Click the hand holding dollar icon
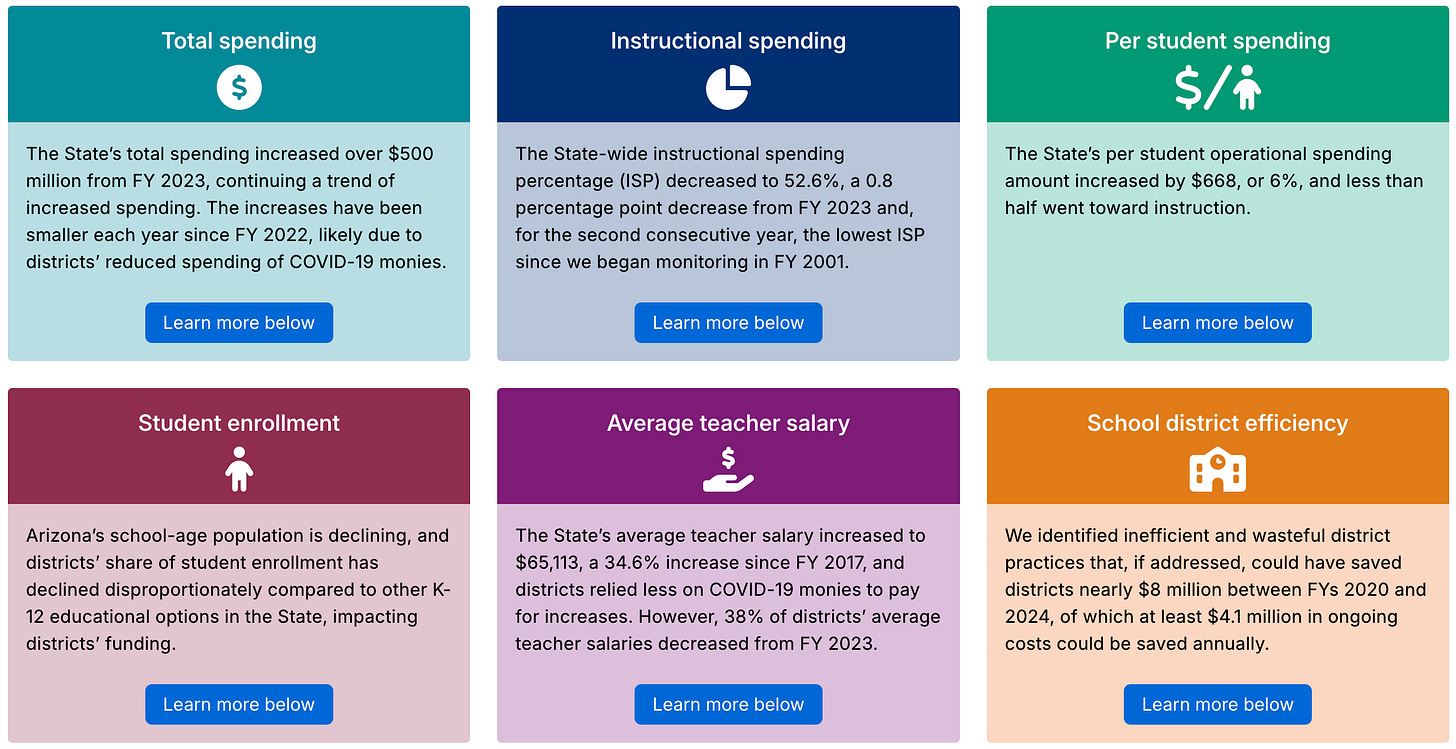Viewport: 1456px width, 749px height. pyautogui.click(x=728, y=469)
